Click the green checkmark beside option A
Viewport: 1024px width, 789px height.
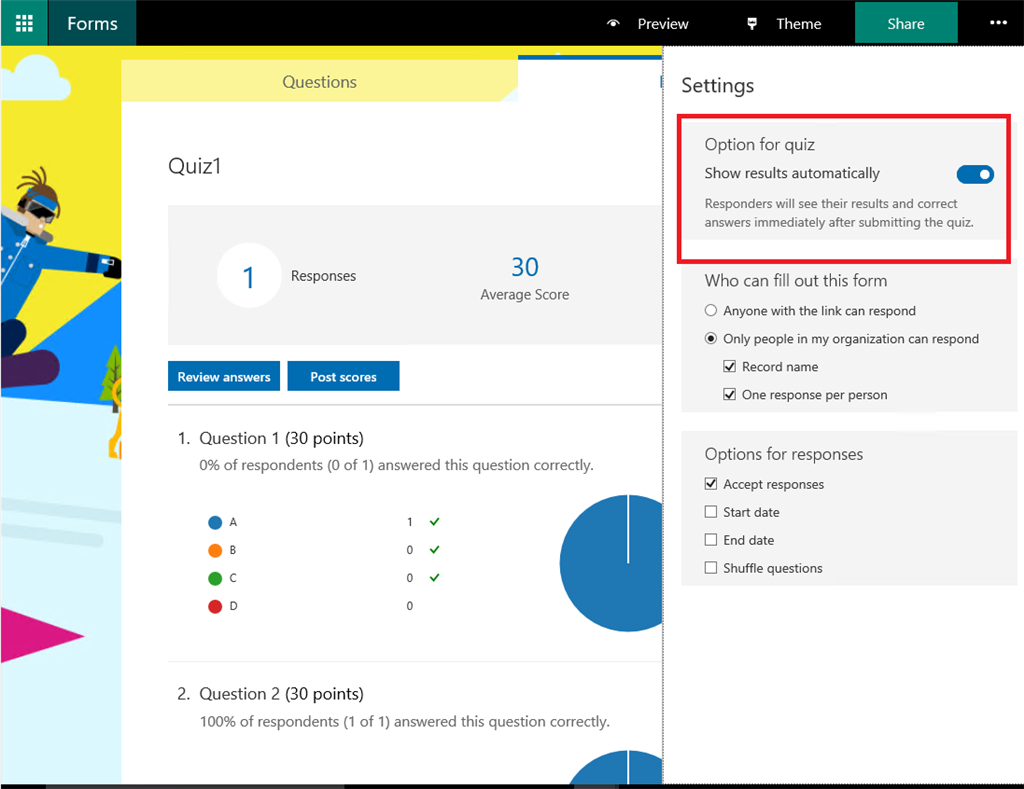[x=434, y=521]
